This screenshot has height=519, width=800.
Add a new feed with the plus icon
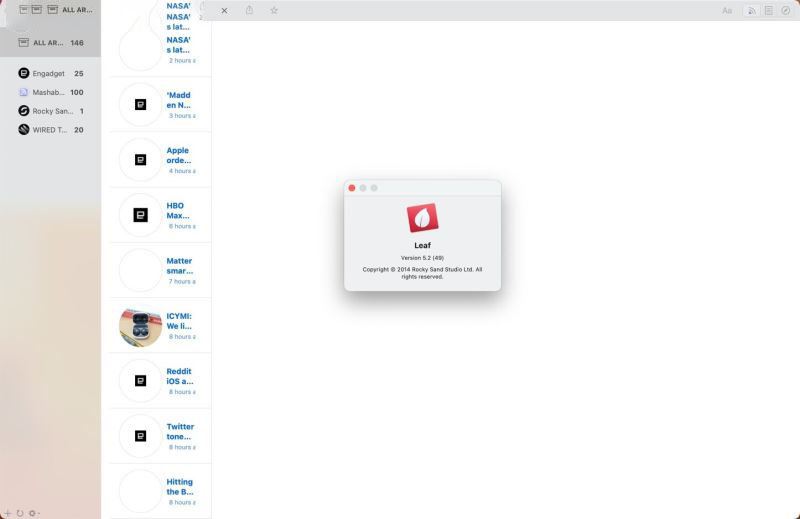(8, 513)
